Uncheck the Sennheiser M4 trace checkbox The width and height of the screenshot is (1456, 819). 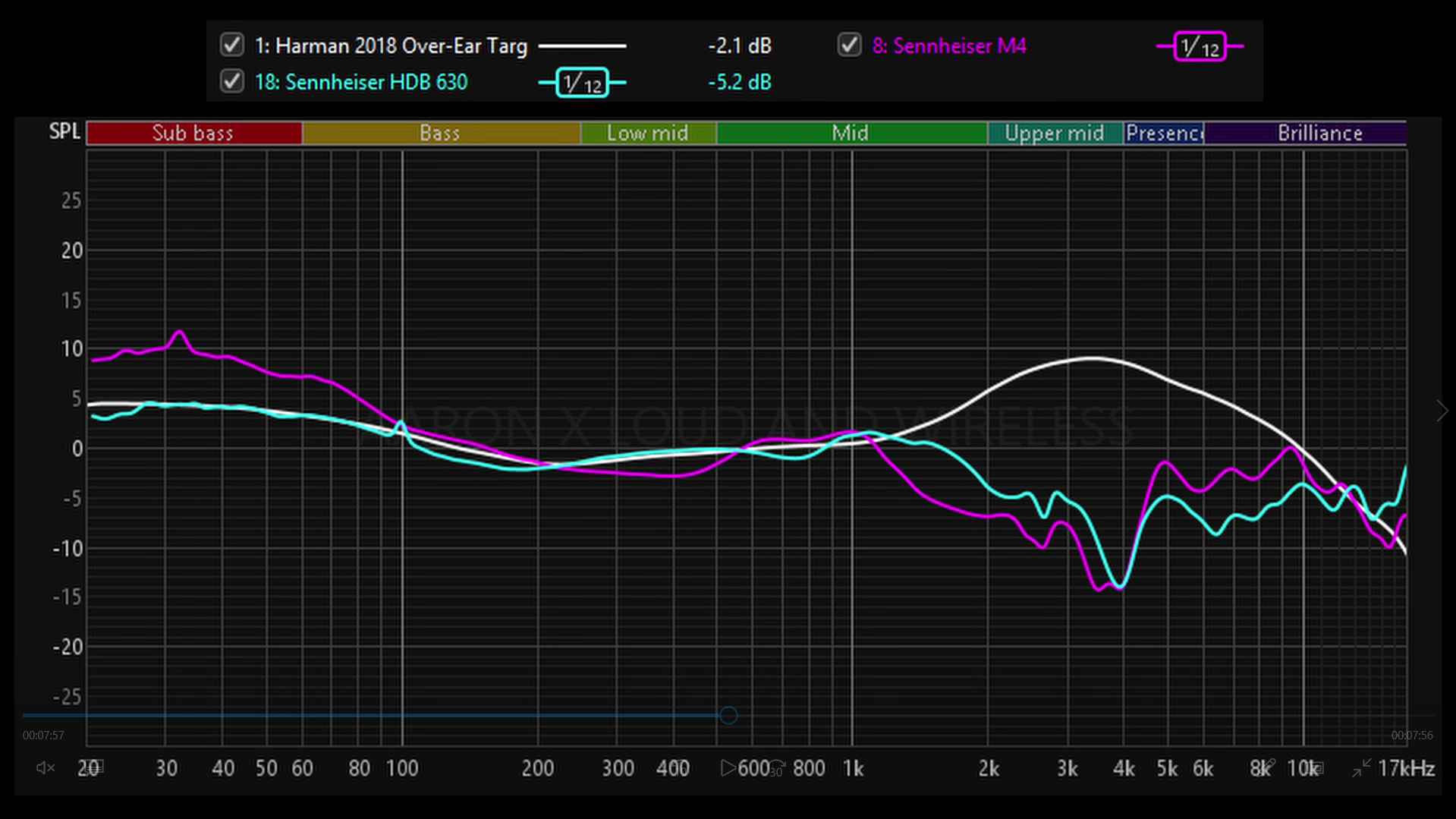[x=849, y=45]
